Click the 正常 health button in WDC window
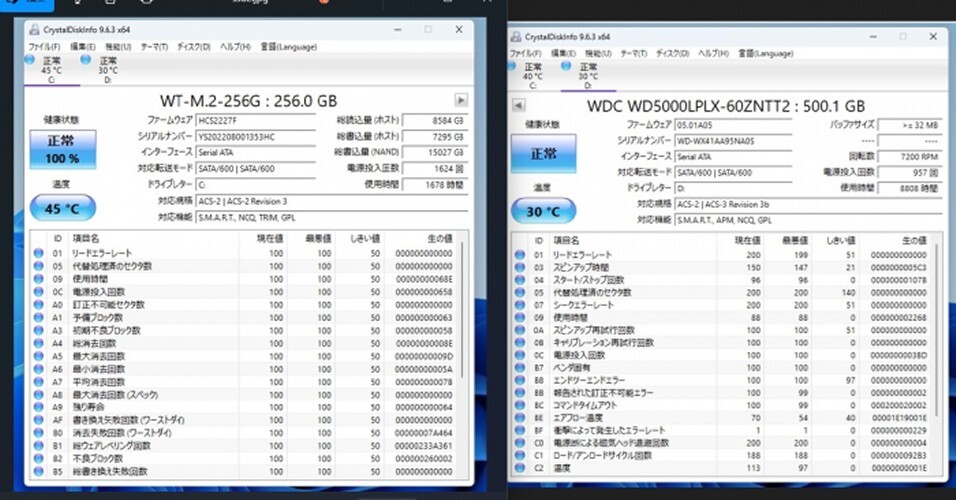The height and width of the screenshot is (500, 956). (543, 154)
